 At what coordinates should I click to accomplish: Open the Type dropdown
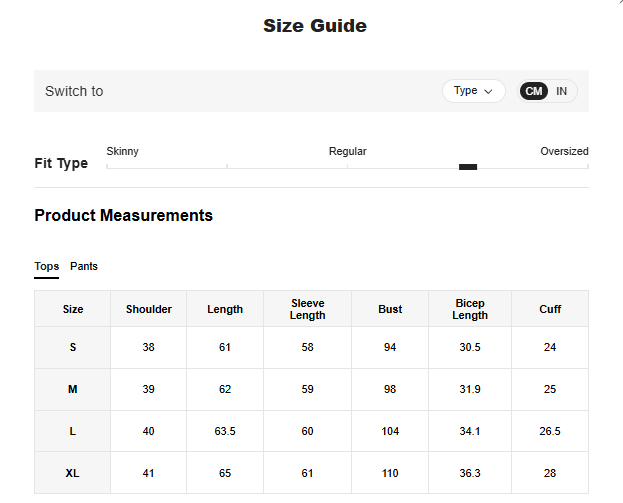(x=473, y=91)
